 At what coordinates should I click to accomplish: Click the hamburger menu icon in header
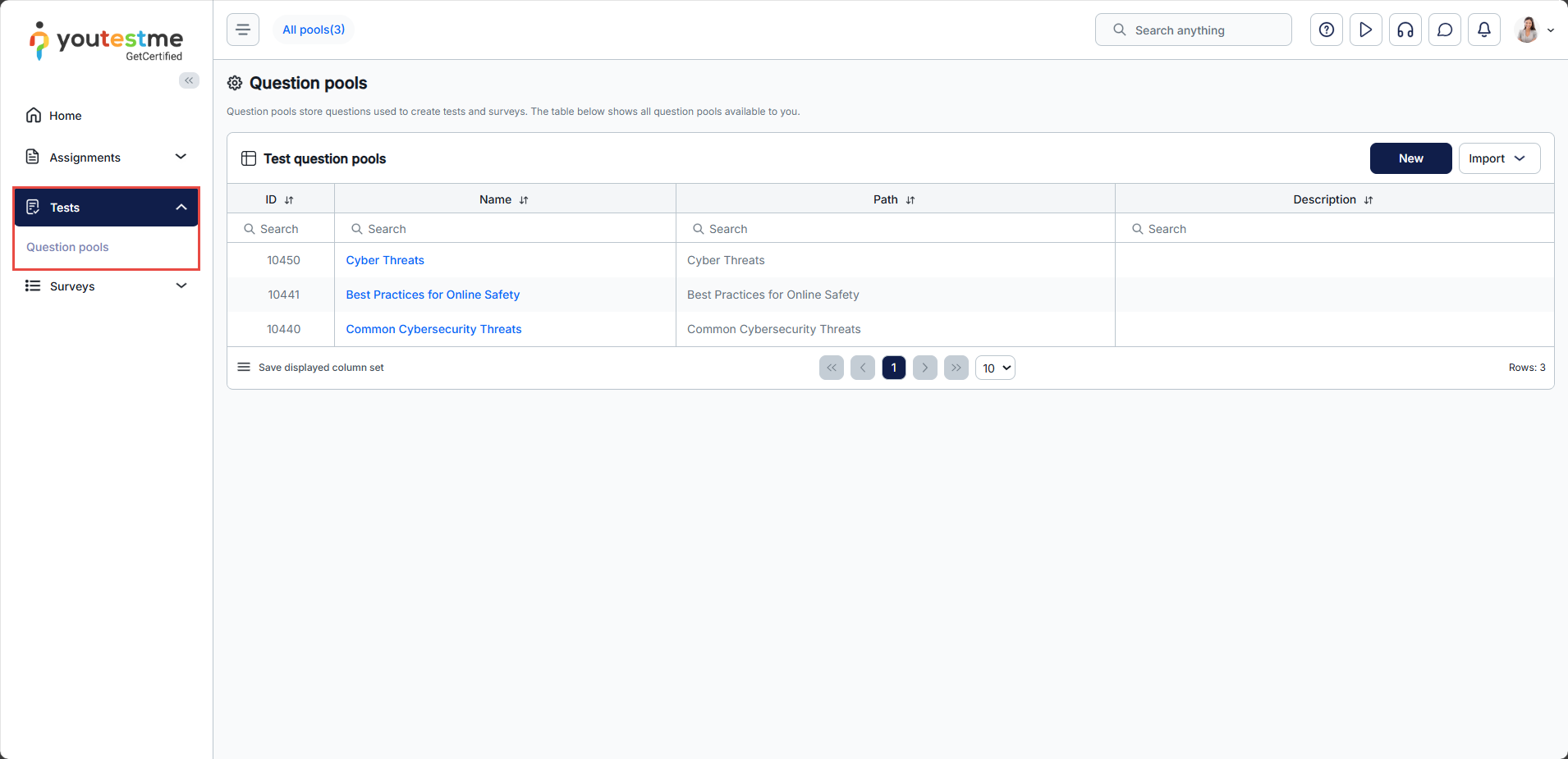point(243,30)
